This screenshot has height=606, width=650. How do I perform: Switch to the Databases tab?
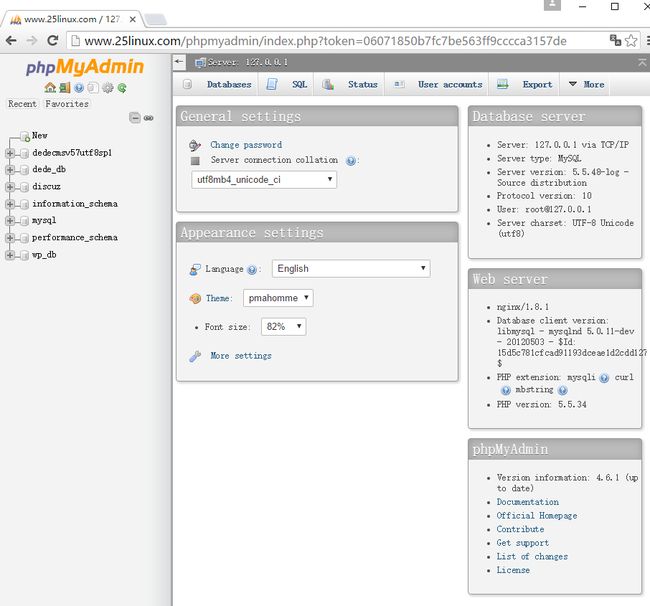tap(218, 85)
